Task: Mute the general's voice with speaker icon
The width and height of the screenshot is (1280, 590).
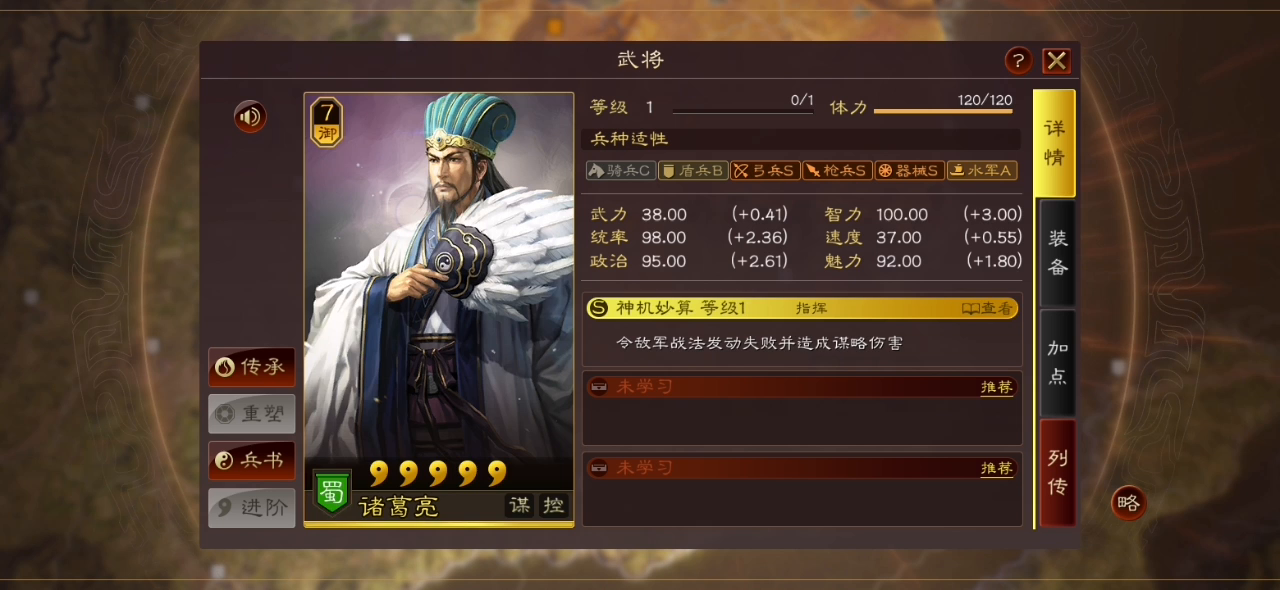Action: click(250, 117)
